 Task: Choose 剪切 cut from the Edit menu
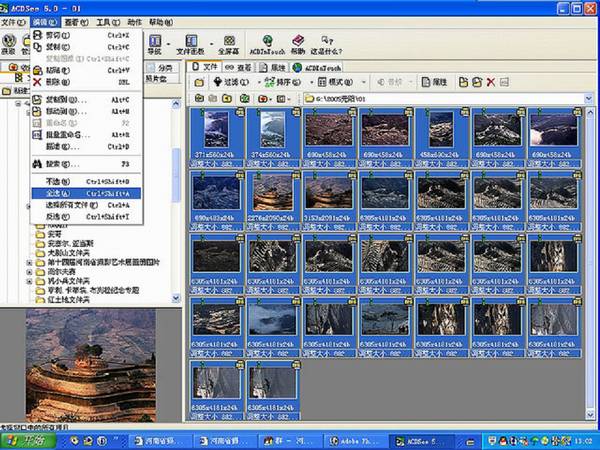coord(86,35)
